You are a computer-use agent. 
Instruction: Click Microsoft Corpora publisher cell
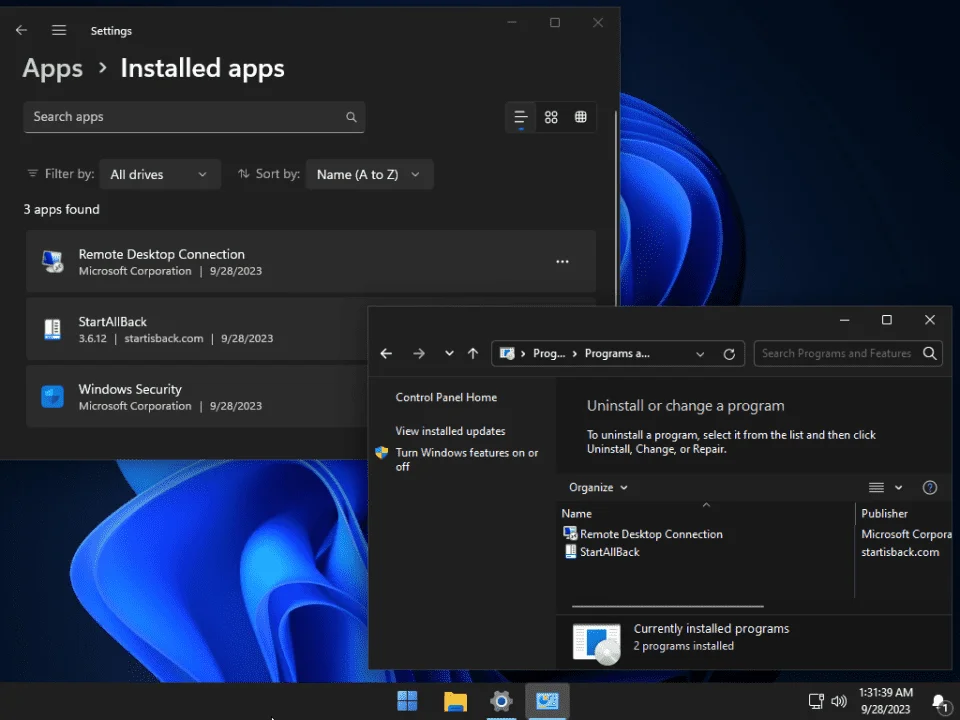[x=906, y=534]
